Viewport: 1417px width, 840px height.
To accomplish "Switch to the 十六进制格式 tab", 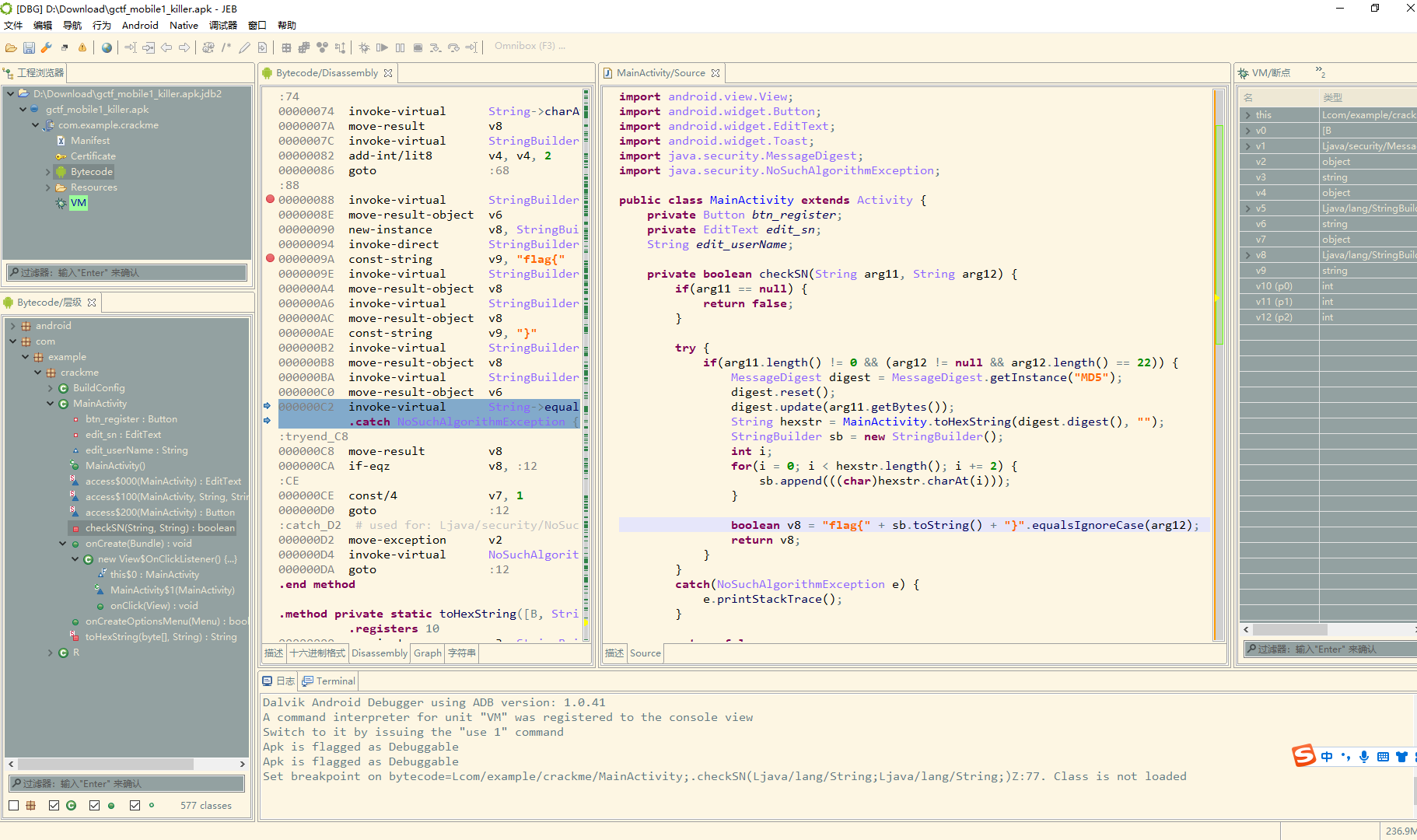I will tap(317, 653).
